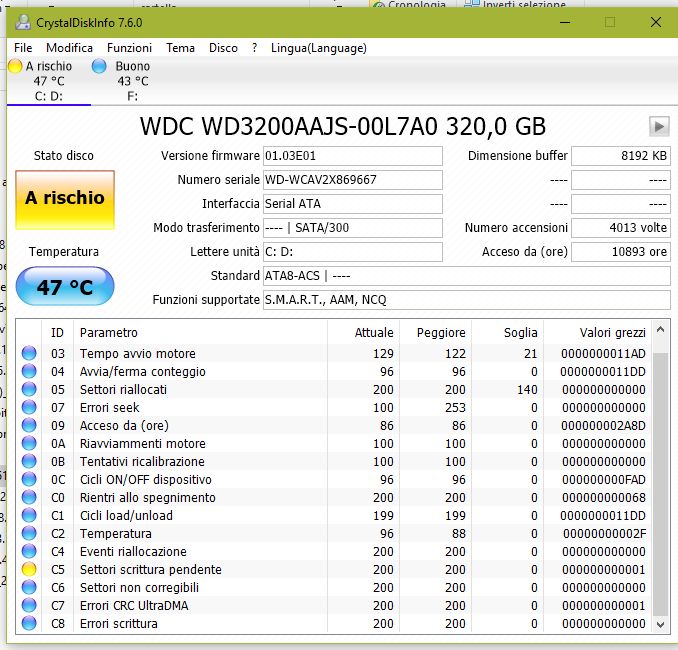Click status icon for Rientri allo spegnimento

[29, 497]
